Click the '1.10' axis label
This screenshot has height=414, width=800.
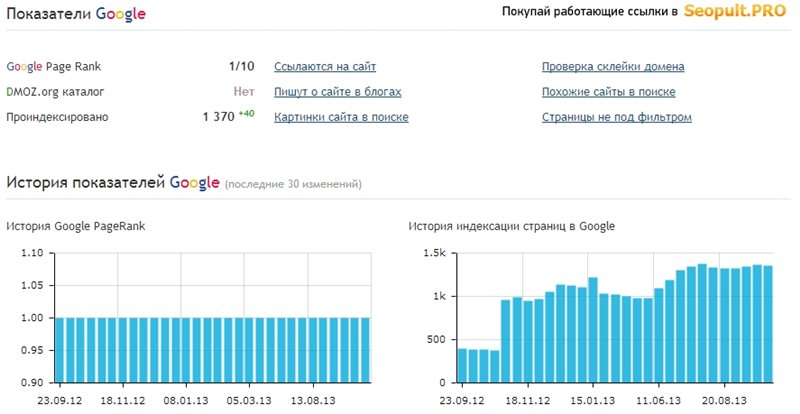click(32, 253)
